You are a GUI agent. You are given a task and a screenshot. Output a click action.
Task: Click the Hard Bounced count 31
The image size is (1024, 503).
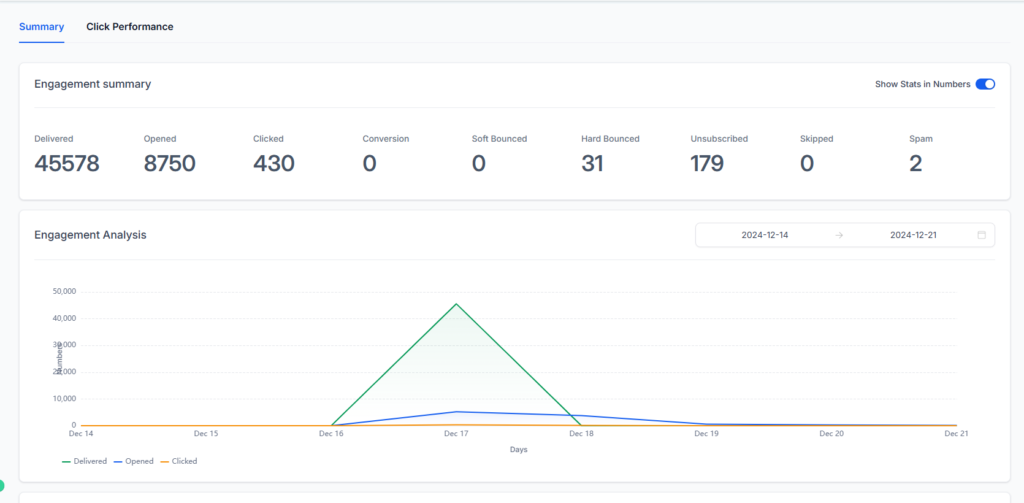pos(592,163)
